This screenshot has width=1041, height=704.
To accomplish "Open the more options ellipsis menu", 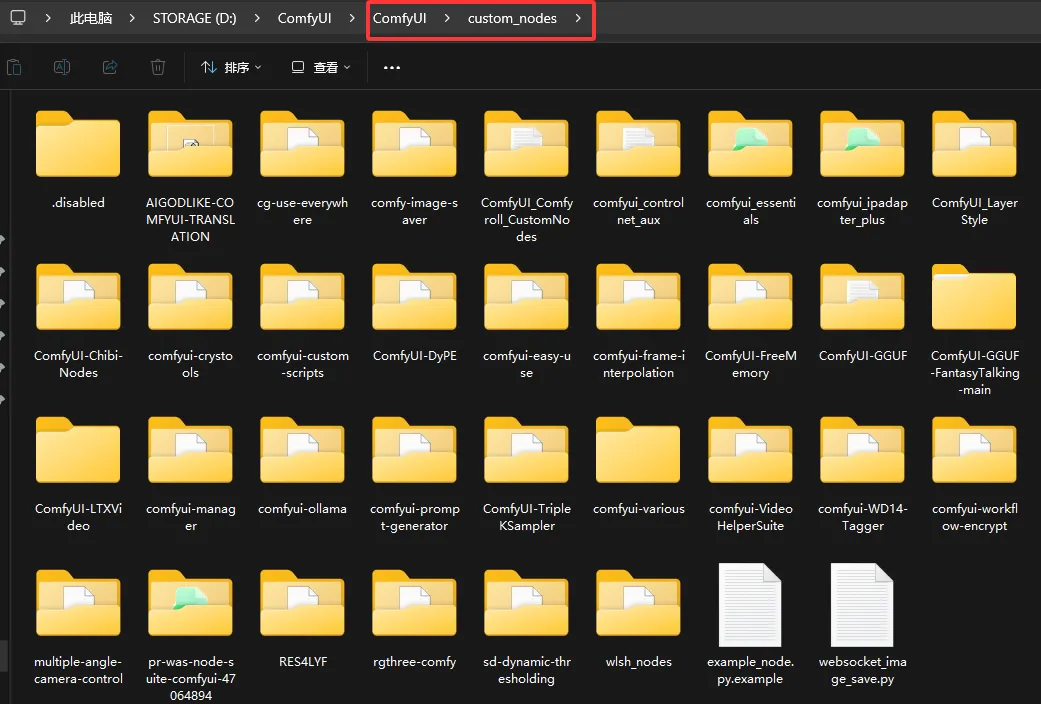I will click(x=392, y=67).
